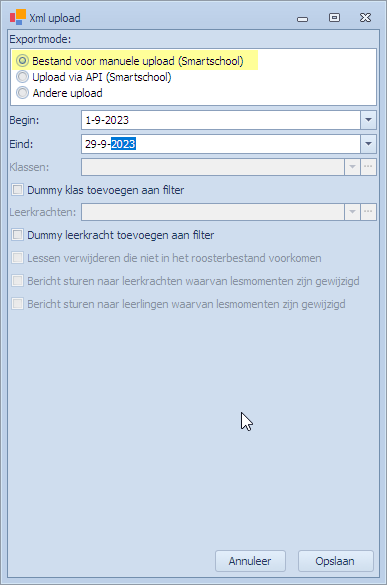The width and height of the screenshot is (387, 585).
Task: Toggle Lessen verwijderen die niet in roosterbestand voorkomen
Action: point(18,258)
